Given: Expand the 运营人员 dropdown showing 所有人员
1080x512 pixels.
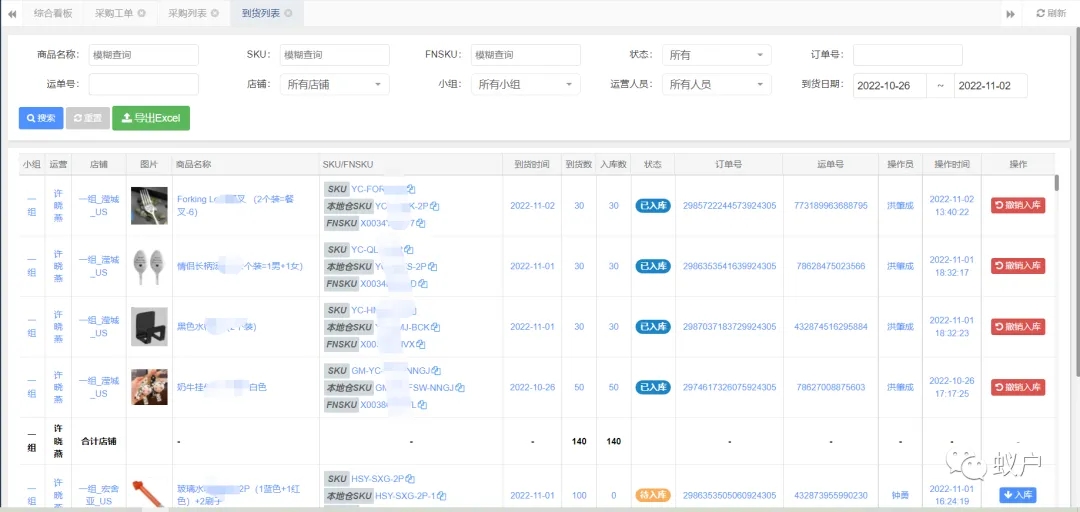Looking at the screenshot, I should (x=716, y=85).
